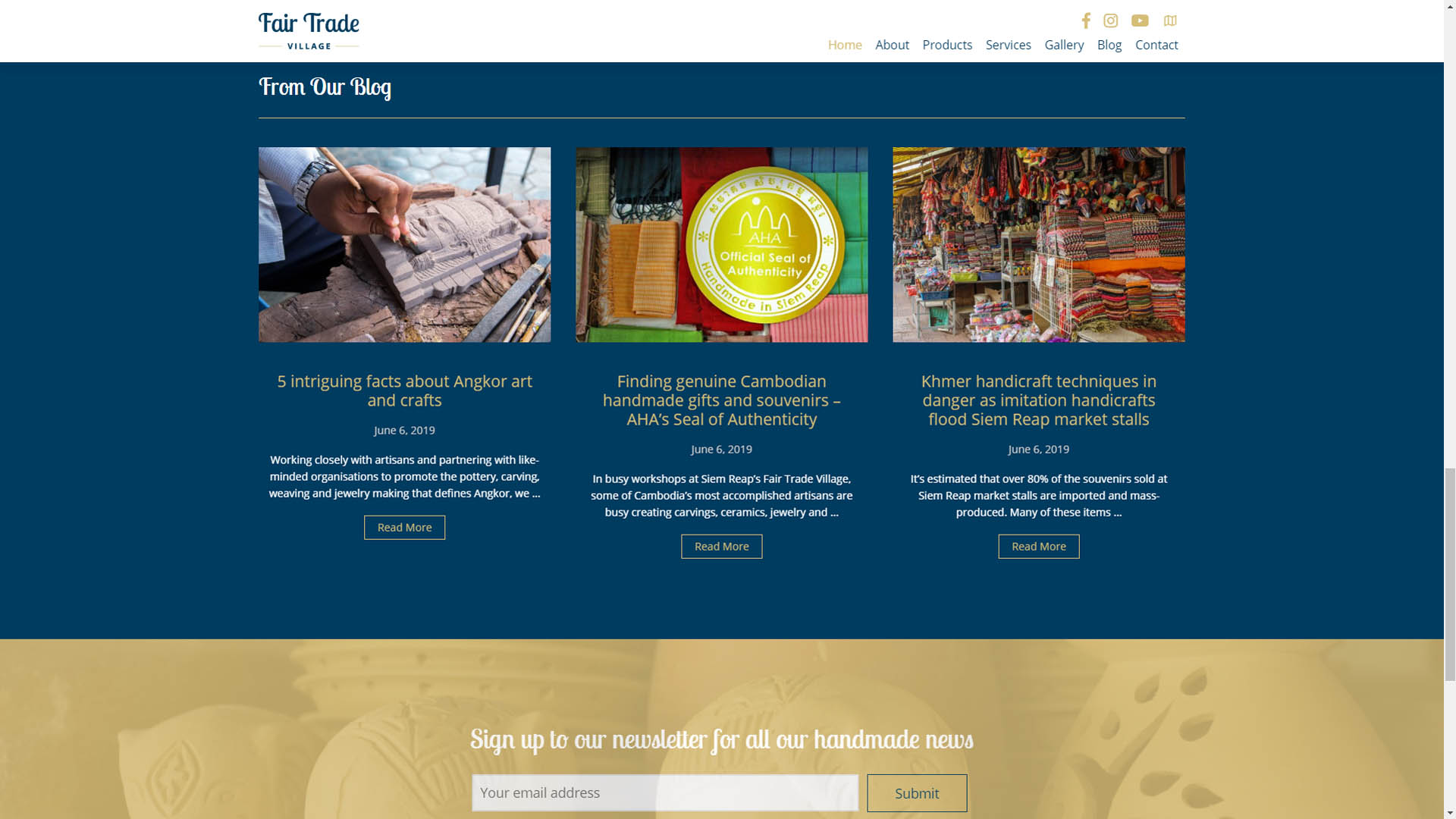The height and width of the screenshot is (819, 1456).
Task: Open the map icon in header
Action: tap(1170, 20)
